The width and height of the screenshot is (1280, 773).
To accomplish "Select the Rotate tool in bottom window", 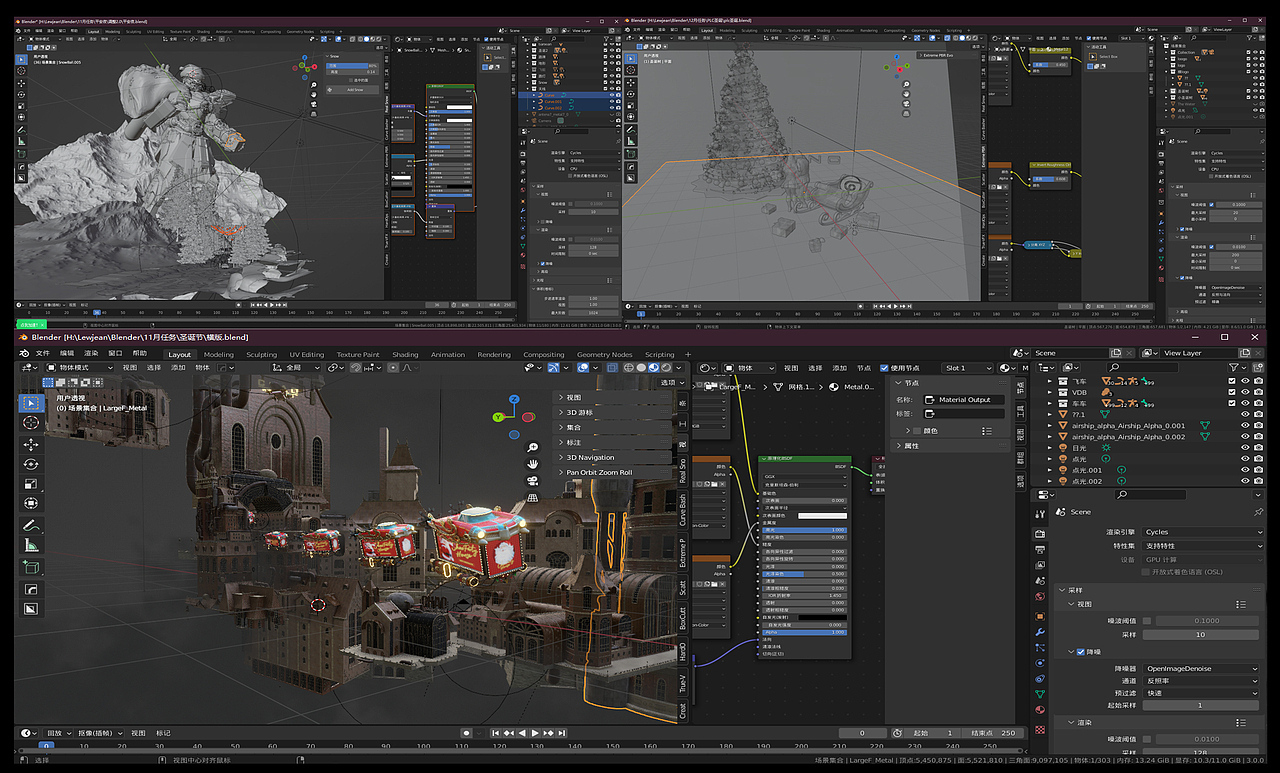I will [31, 464].
